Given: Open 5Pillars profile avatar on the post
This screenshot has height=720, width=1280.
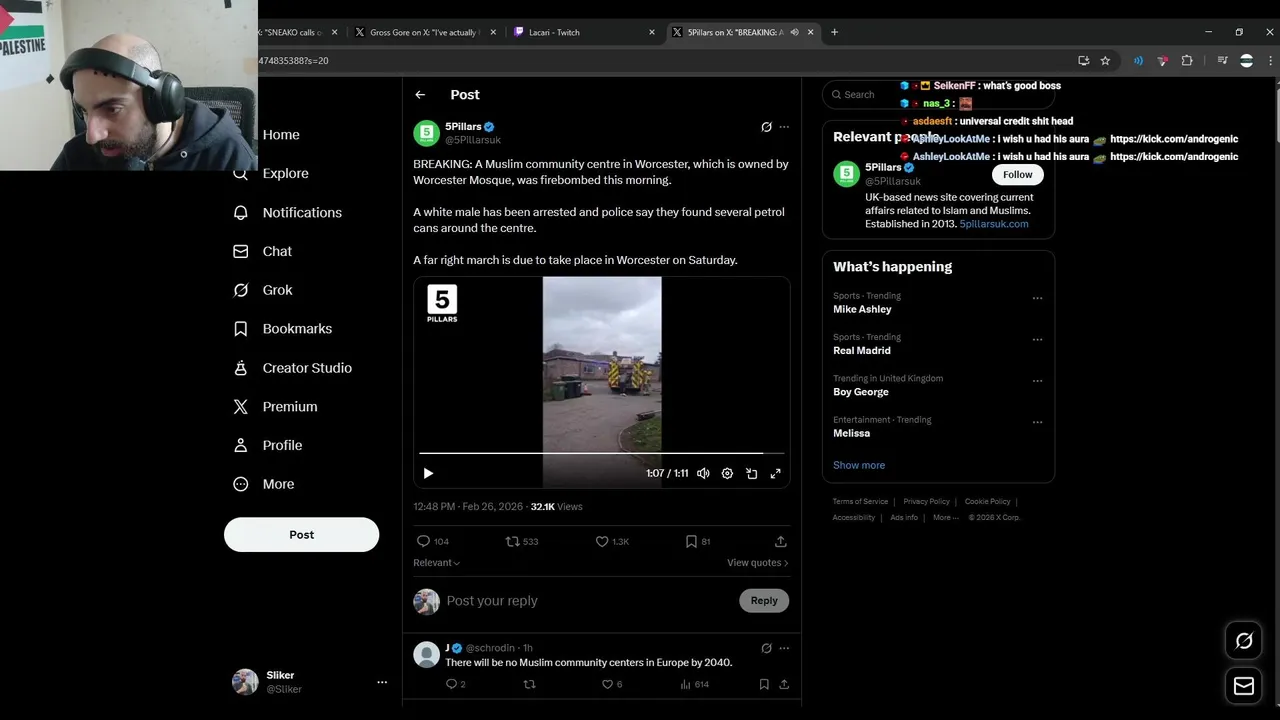Looking at the screenshot, I should [x=426, y=133].
